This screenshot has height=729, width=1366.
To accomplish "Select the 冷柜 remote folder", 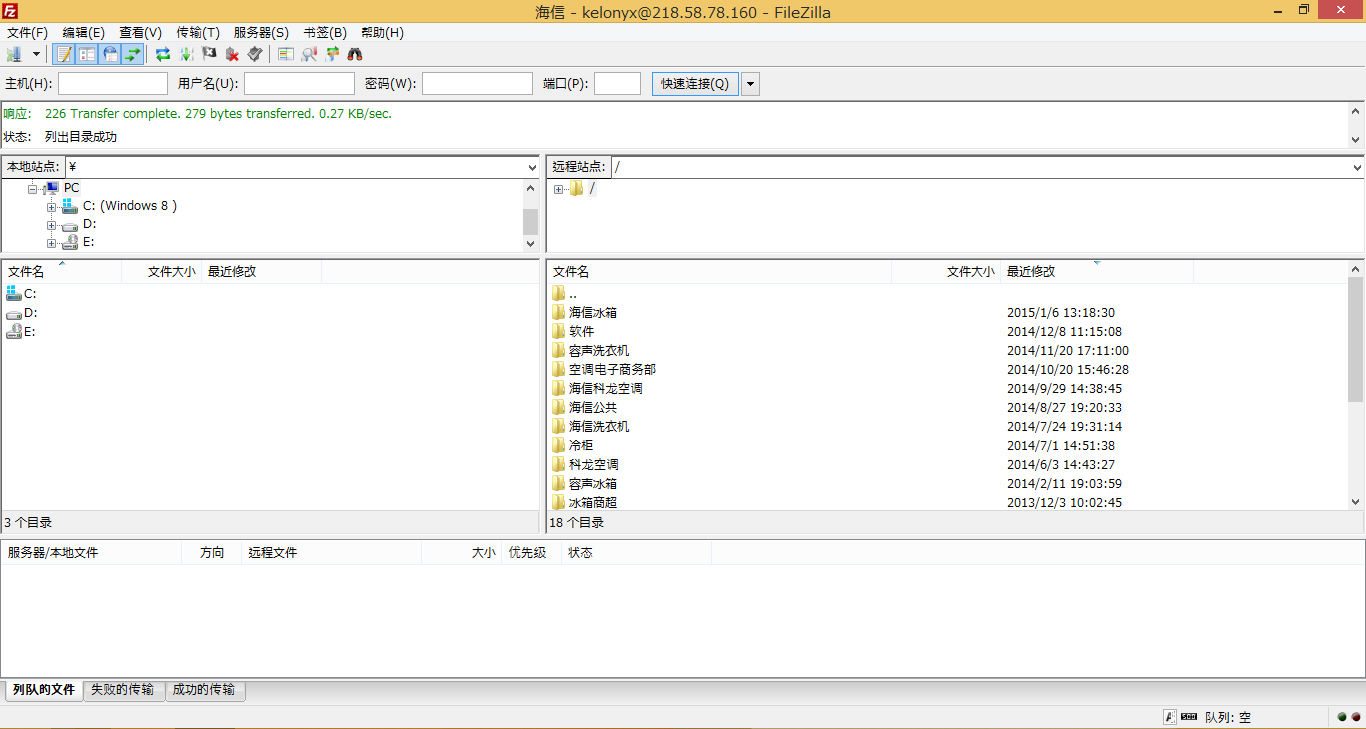I will 573,445.
